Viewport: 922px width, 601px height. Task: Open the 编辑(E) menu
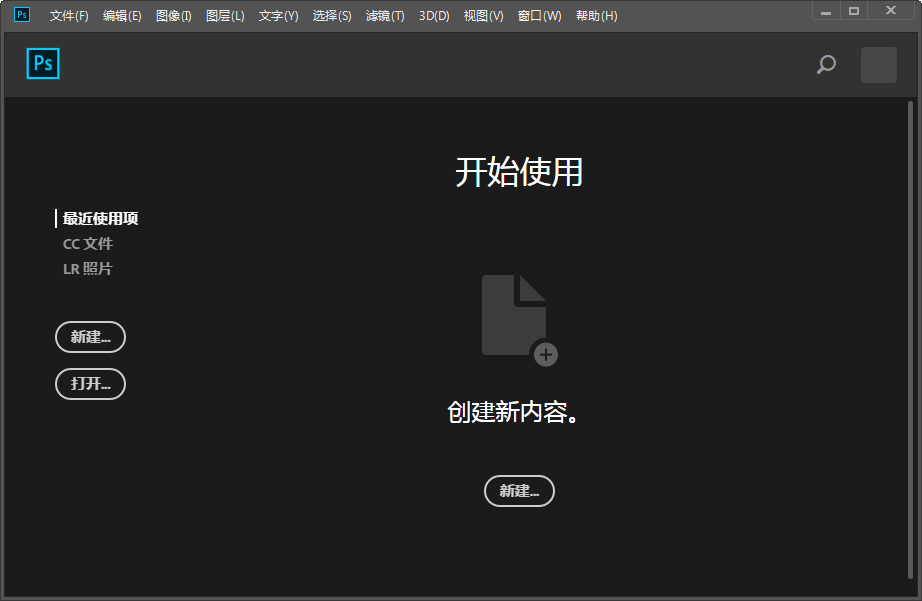pyautogui.click(x=122, y=16)
